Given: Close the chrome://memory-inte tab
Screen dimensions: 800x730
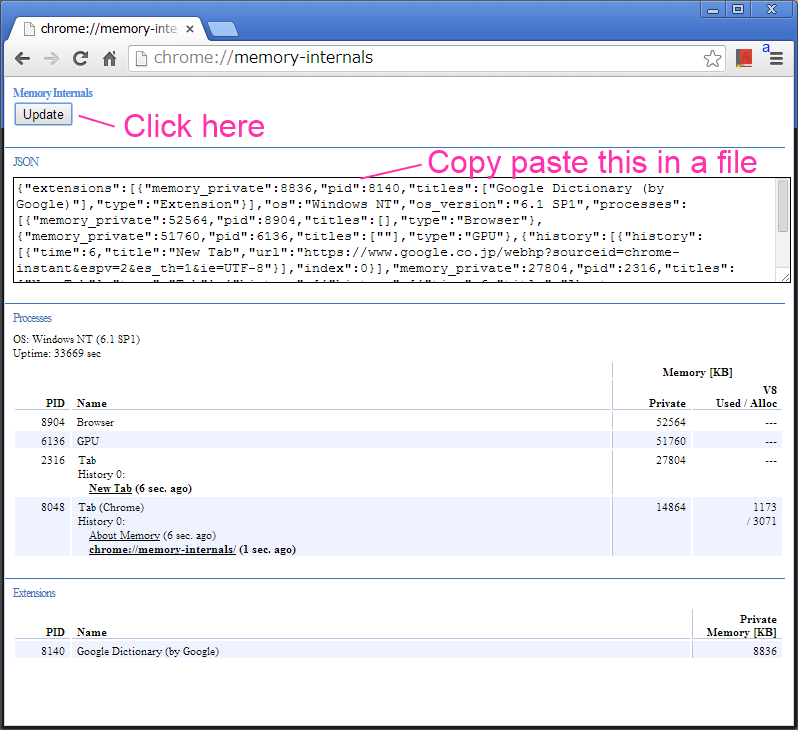Looking at the screenshot, I should pyautogui.click(x=190, y=29).
